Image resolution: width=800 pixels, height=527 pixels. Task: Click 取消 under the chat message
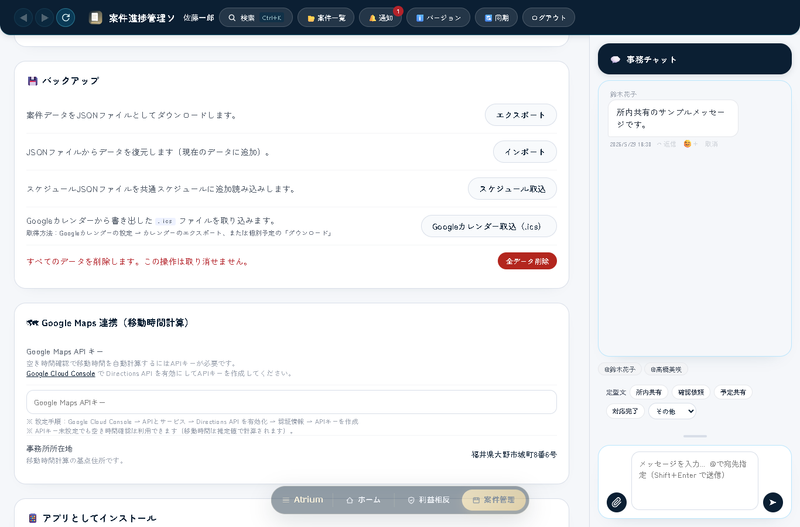711,144
